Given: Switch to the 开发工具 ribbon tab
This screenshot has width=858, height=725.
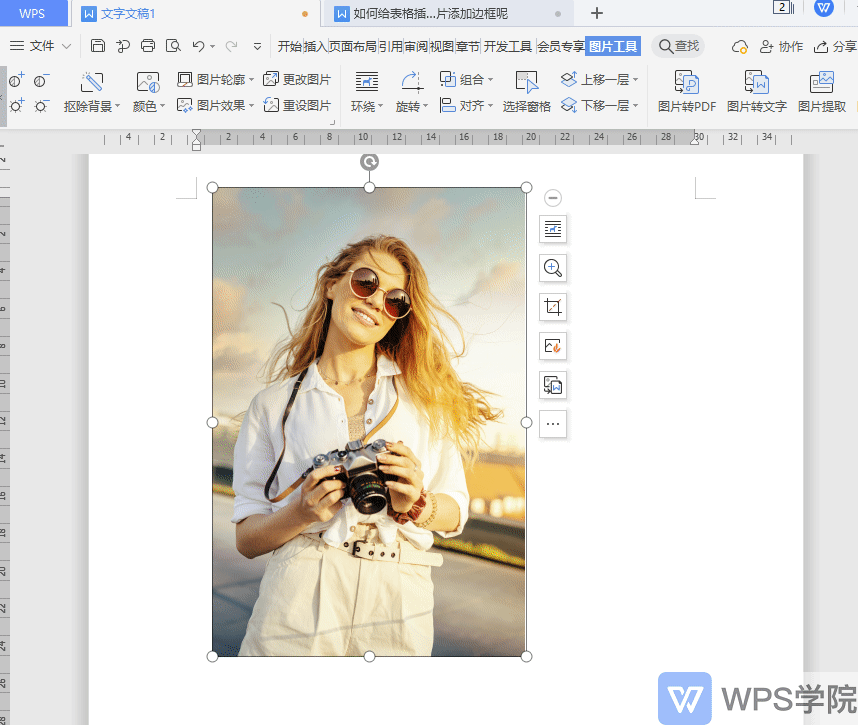Looking at the screenshot, I should (x=508, y=47).
